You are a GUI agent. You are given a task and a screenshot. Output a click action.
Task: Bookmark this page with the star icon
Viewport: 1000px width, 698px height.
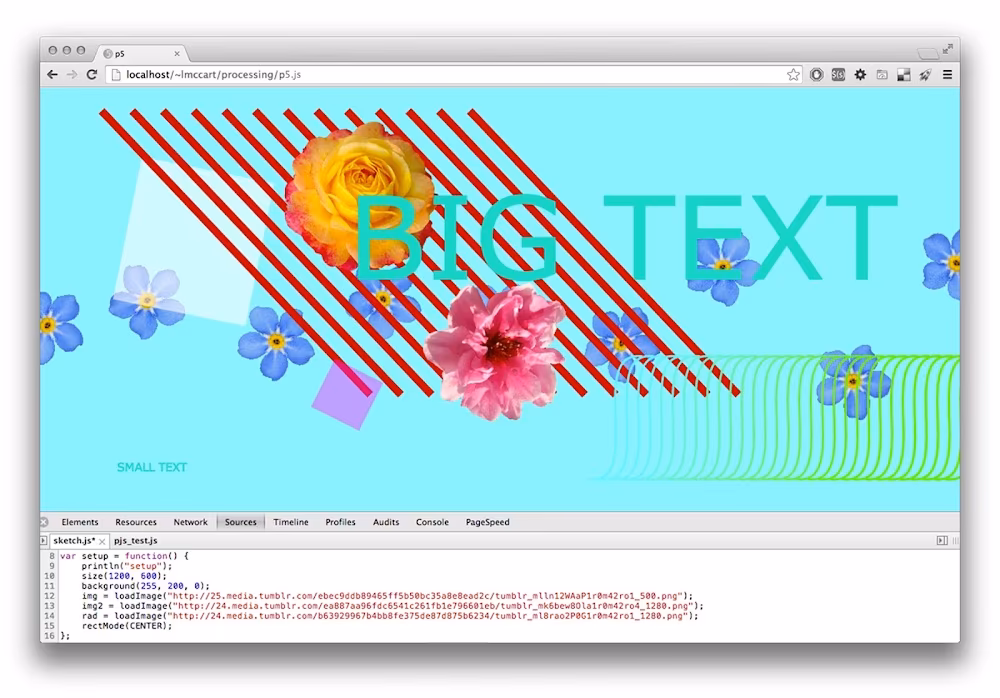(793, 75)
